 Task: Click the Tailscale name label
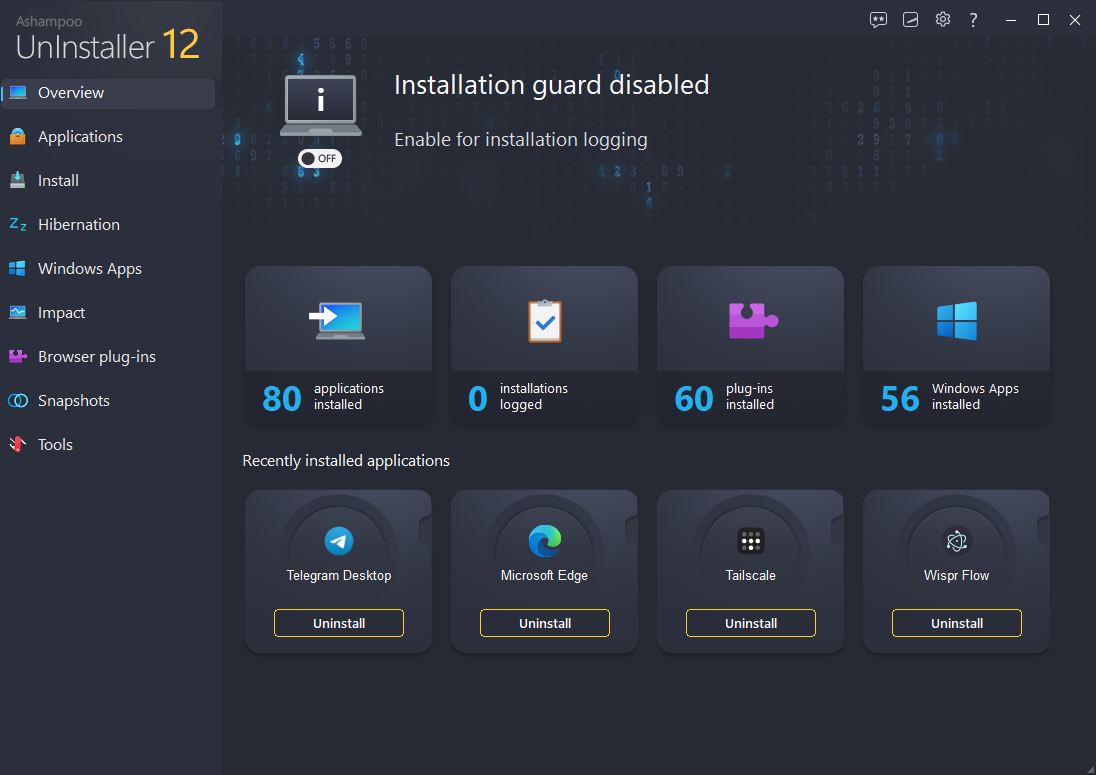pyautogui.click(x=751, y=576)
